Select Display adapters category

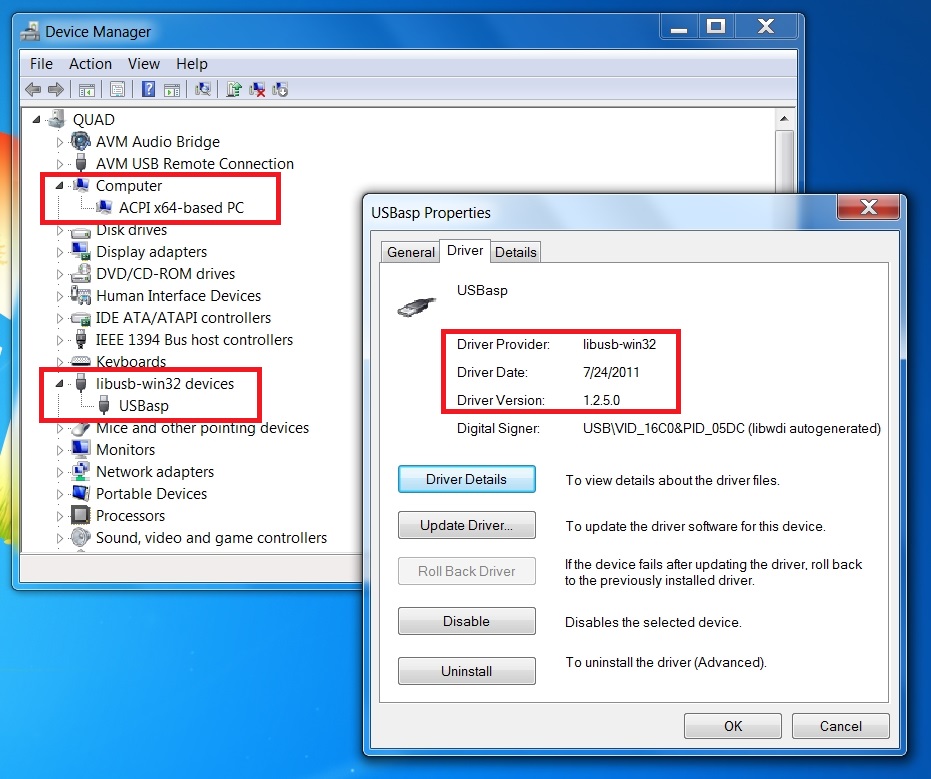click(x=151, y=252)
